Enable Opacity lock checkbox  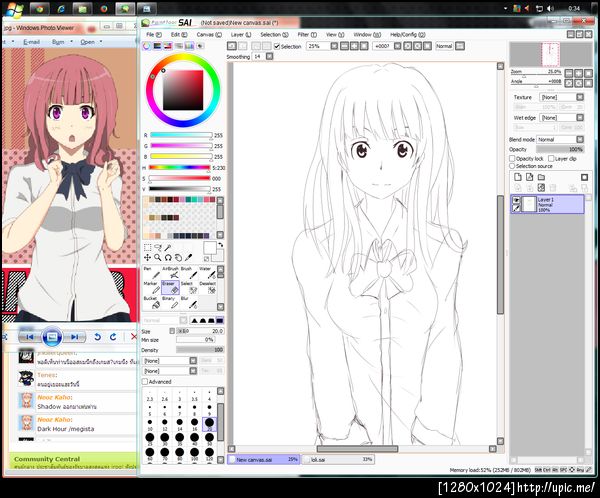coord(512,158)
